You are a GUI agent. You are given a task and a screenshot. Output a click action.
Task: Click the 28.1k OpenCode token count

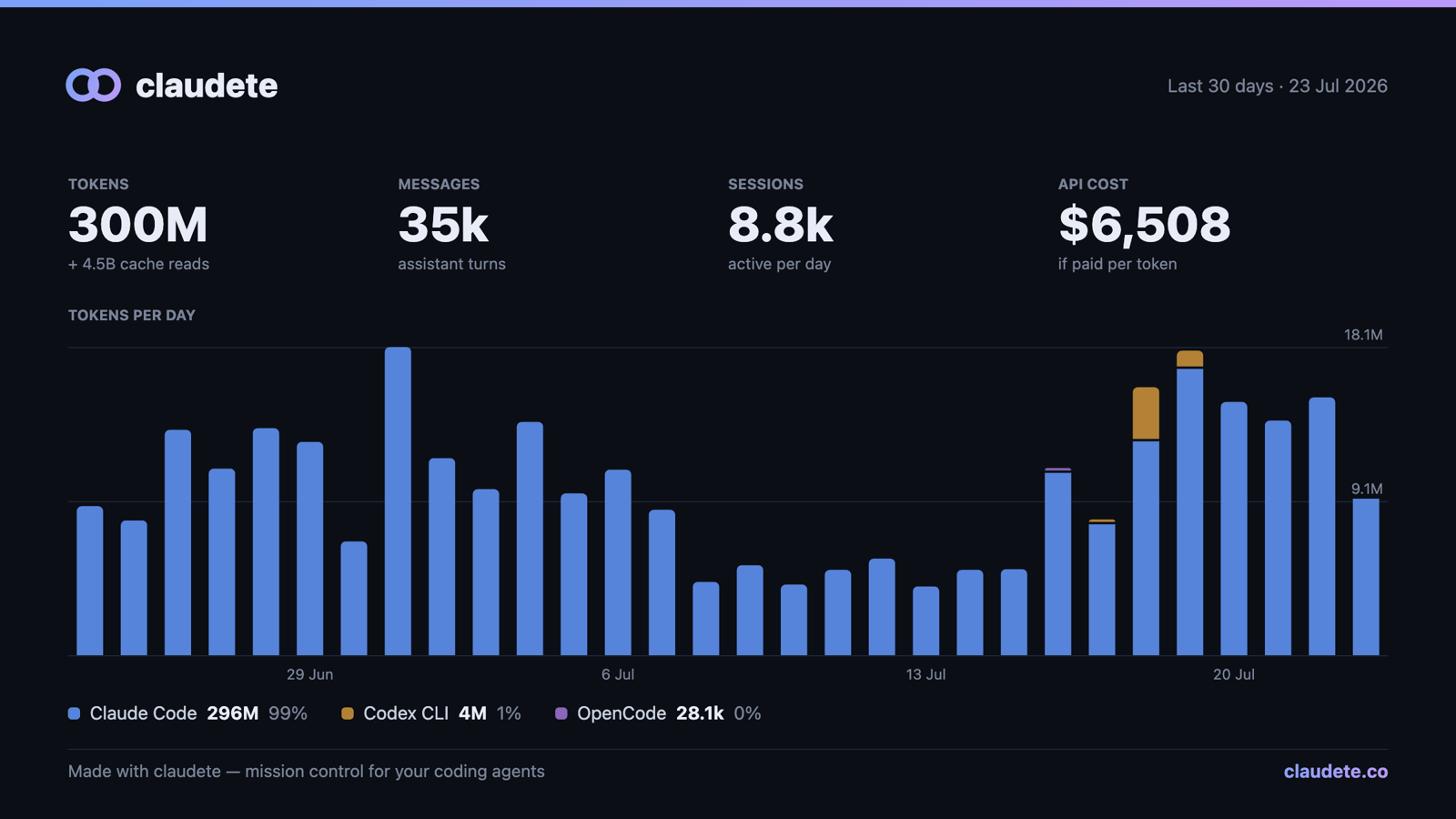[x=700, y=713]
